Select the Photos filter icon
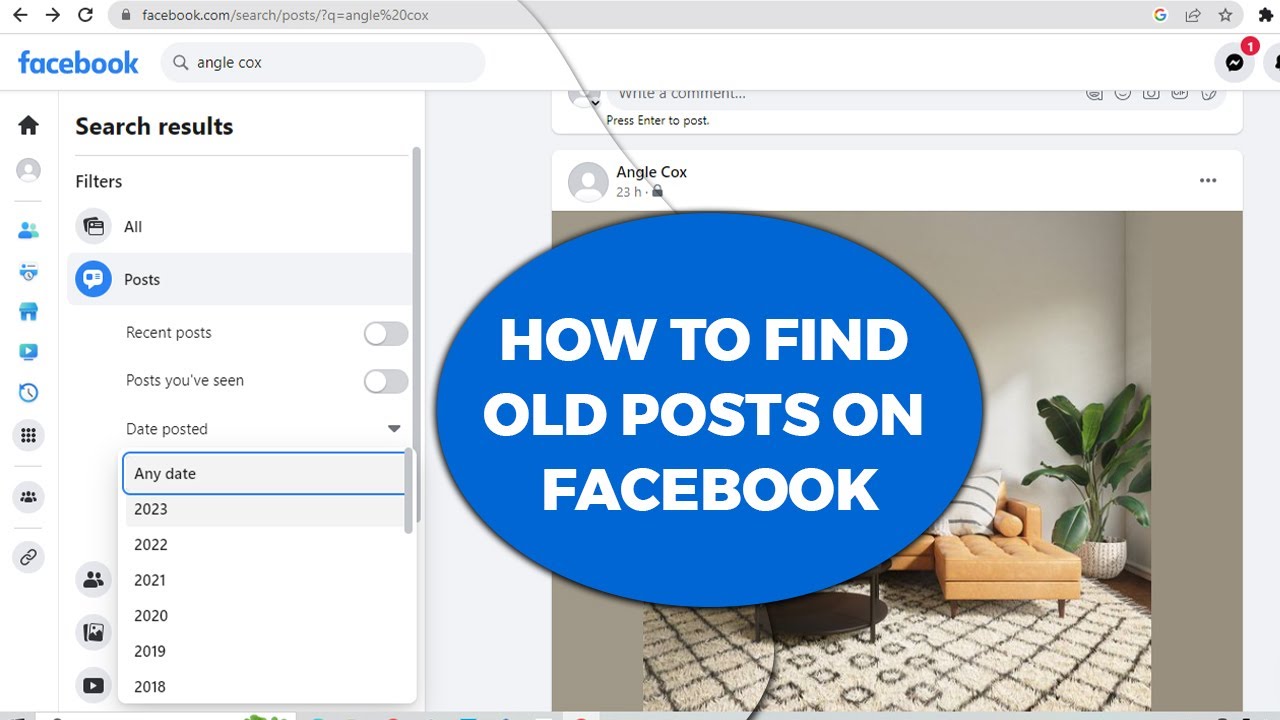The image size is (1280, 720). 94,632
